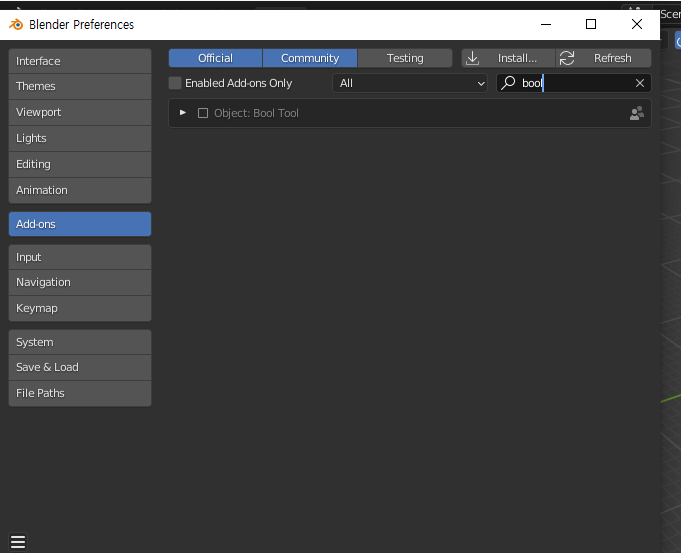Screen dimensions: 681x553
Task: Click the magnifier search icon
Action: coord(508,83)
